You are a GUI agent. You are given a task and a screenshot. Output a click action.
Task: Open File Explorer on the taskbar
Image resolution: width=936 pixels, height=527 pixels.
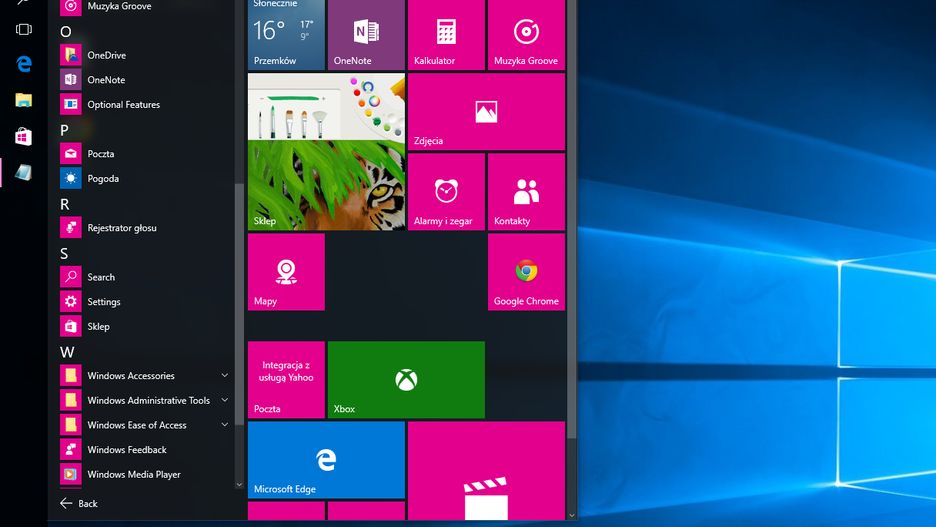point(24,100)
